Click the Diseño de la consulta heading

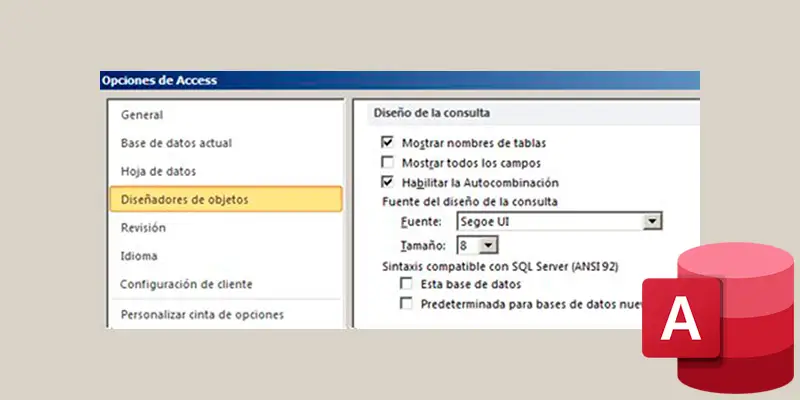pos(432,113)
